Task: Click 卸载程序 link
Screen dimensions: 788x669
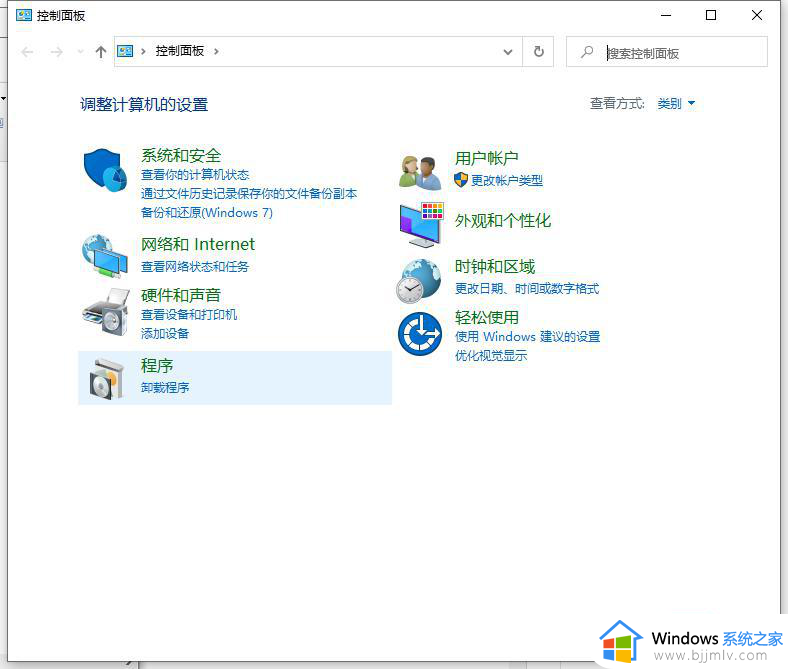Action: coord(165,388)
